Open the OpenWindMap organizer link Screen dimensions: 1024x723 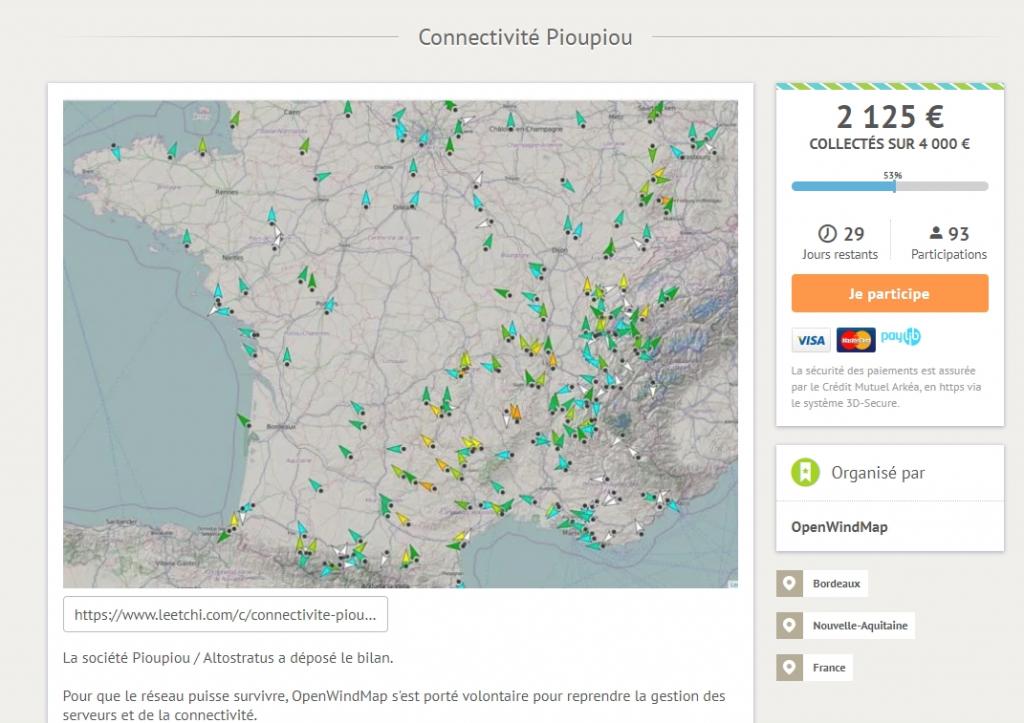coord(839,527)
